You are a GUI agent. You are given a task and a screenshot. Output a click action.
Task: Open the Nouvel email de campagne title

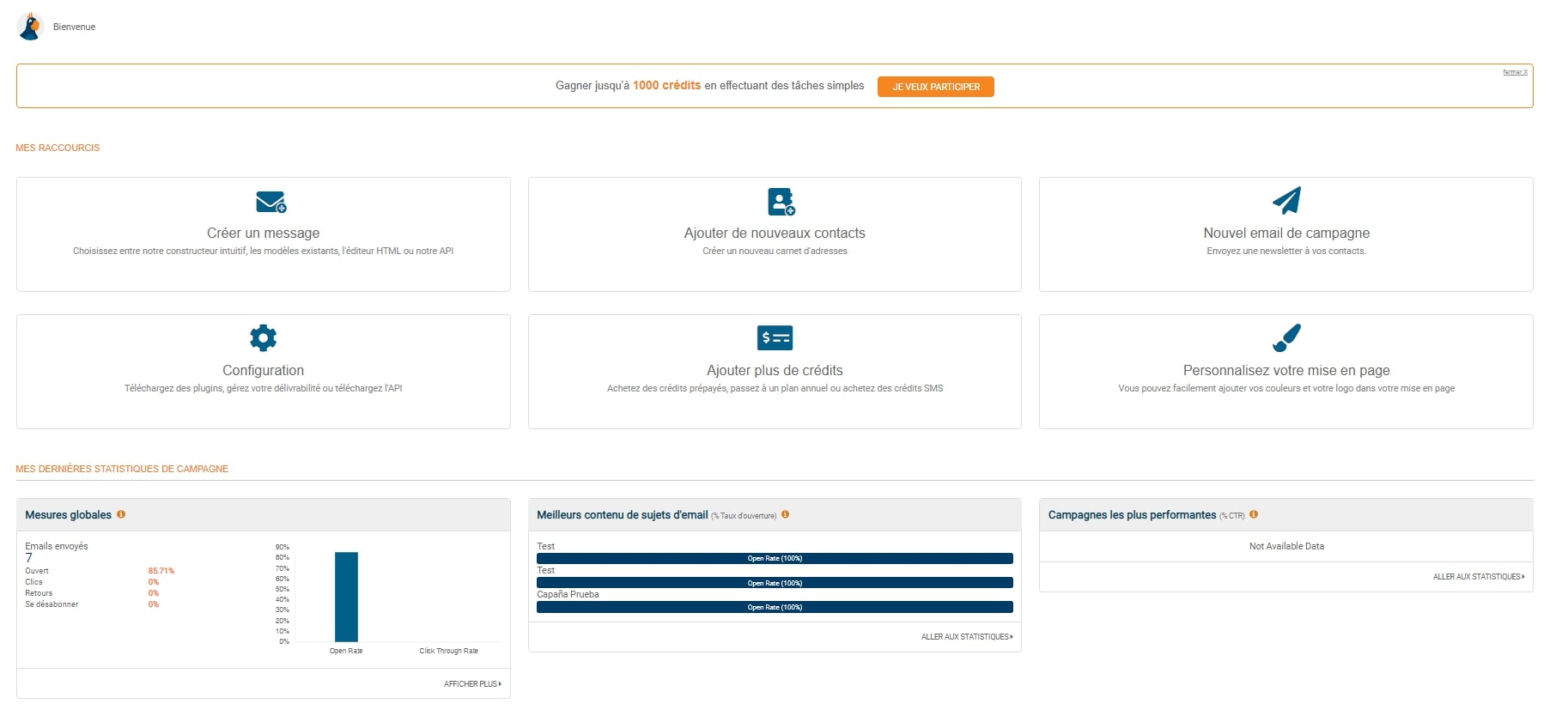point(1285,233)
